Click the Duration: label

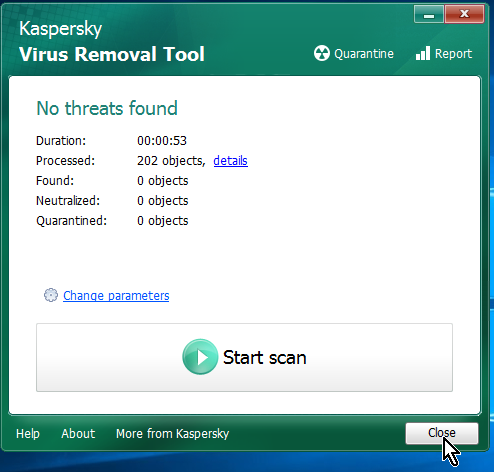click(61, 141)
